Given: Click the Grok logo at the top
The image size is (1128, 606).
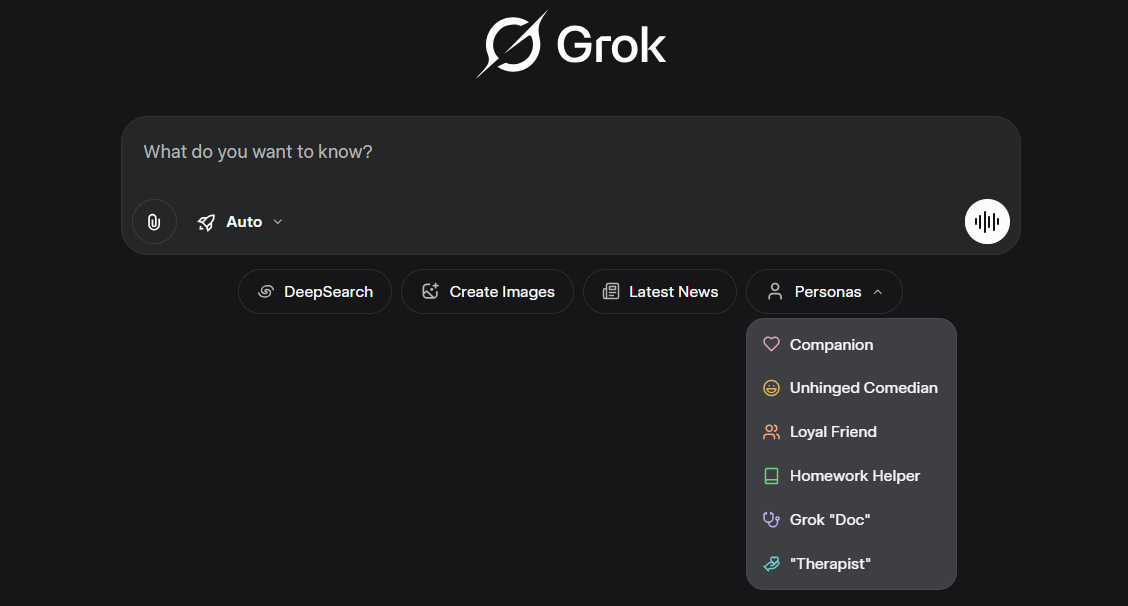Looking at the screenshot, I should 571,43.
